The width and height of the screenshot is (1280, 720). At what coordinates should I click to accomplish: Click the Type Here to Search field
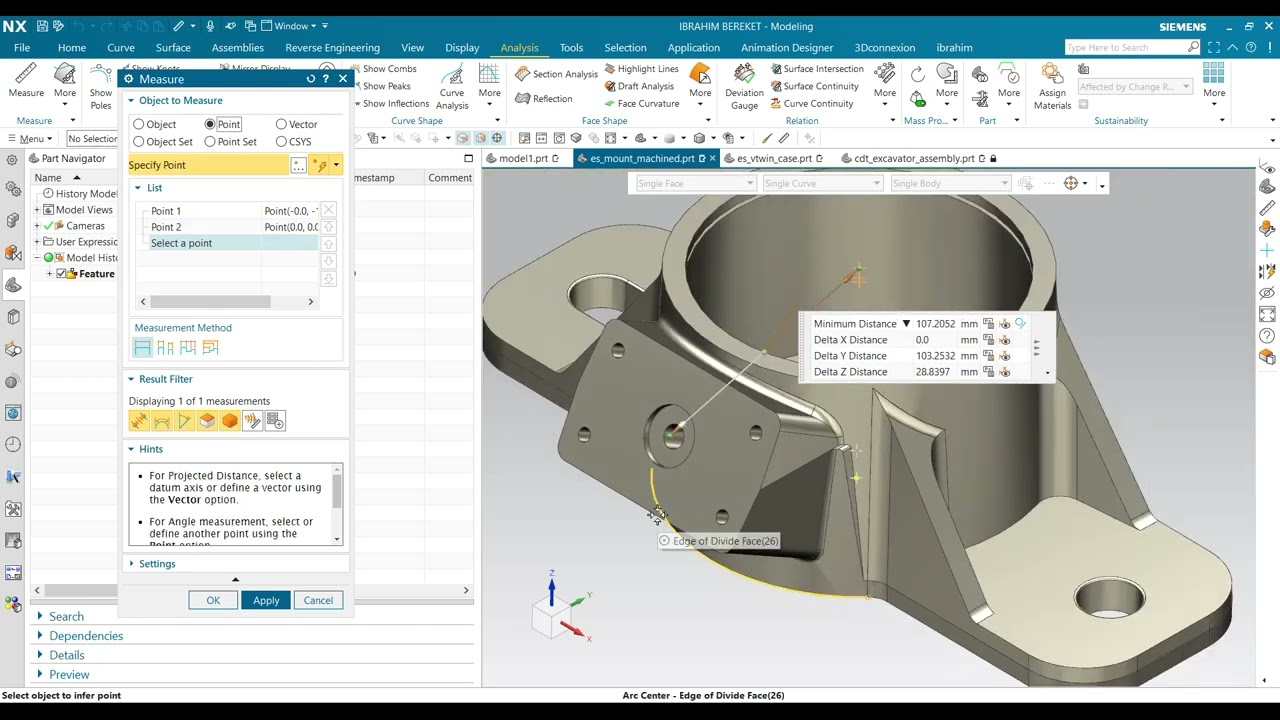pos(1132,47)
